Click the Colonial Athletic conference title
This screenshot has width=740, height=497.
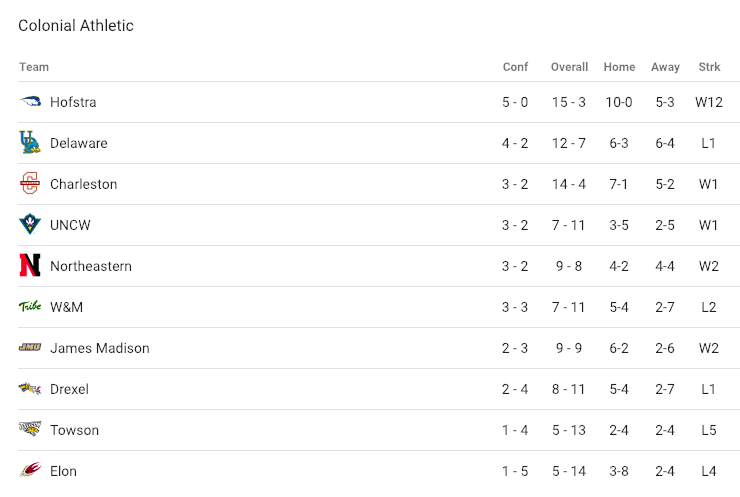point(76,26)
